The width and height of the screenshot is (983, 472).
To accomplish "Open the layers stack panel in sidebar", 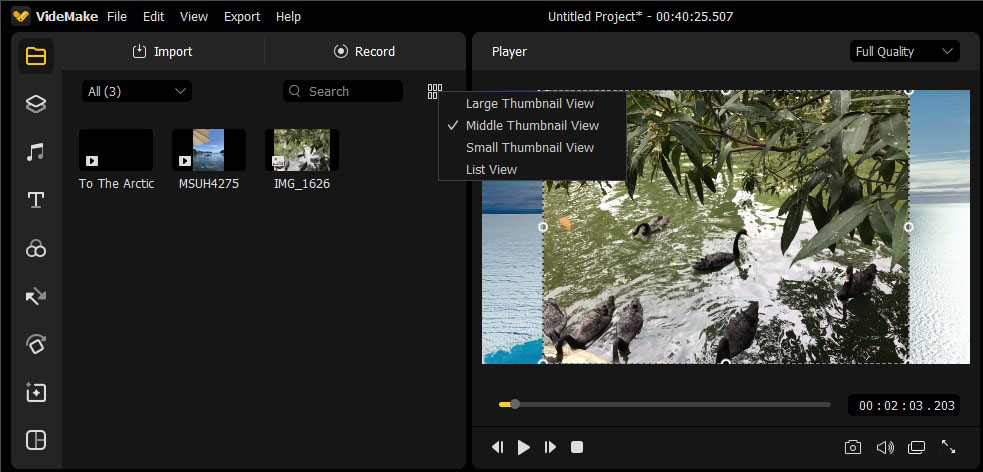I will coord(36,104).
